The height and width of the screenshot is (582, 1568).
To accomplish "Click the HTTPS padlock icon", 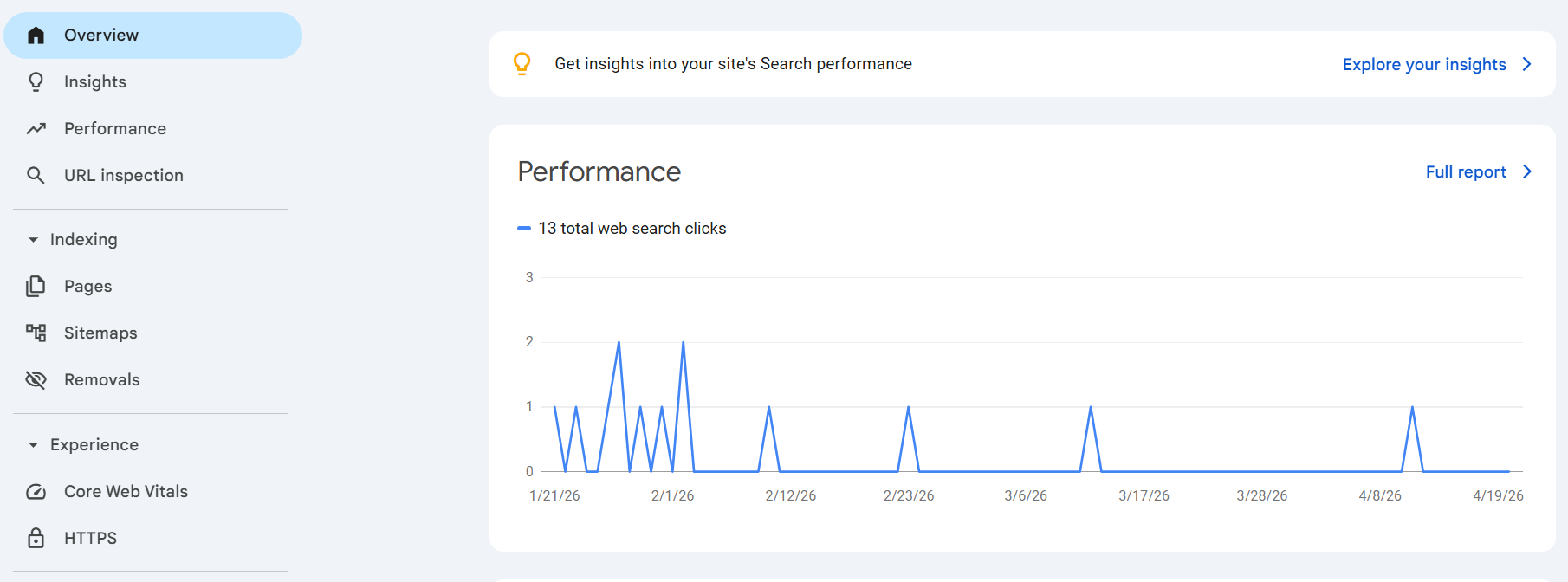I will [36, 539].
